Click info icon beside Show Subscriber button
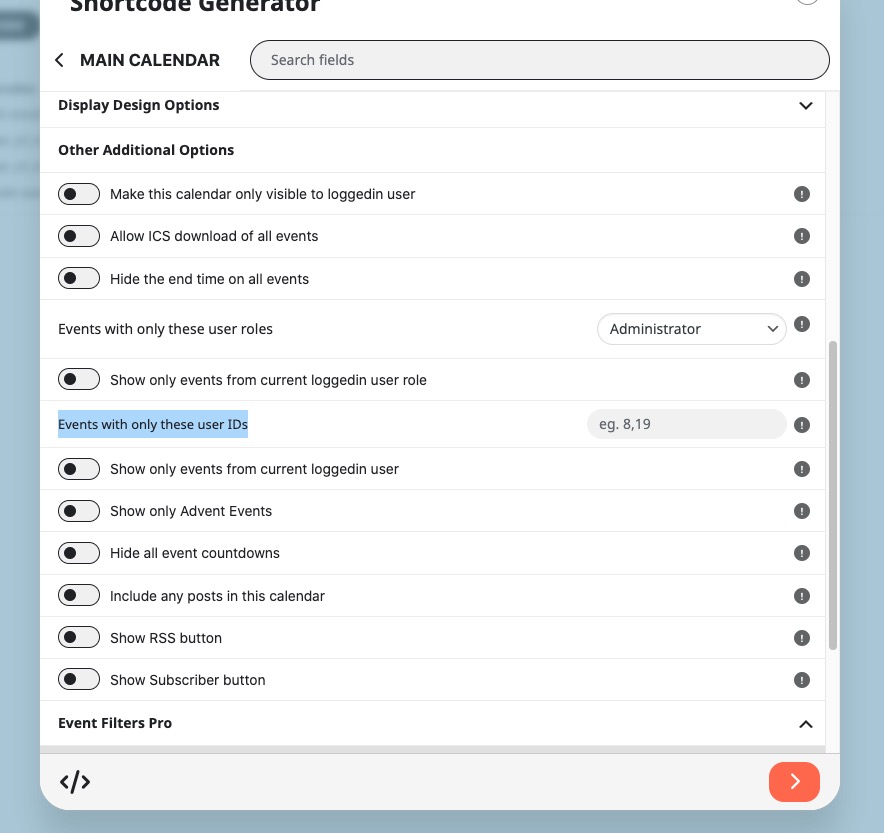 tap(802, 680)
